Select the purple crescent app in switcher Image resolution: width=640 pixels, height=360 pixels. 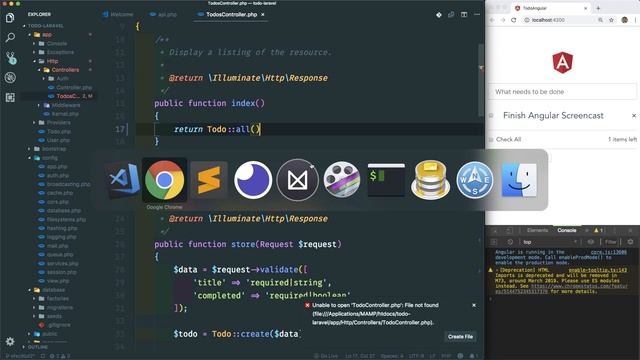tap(253, 180)
